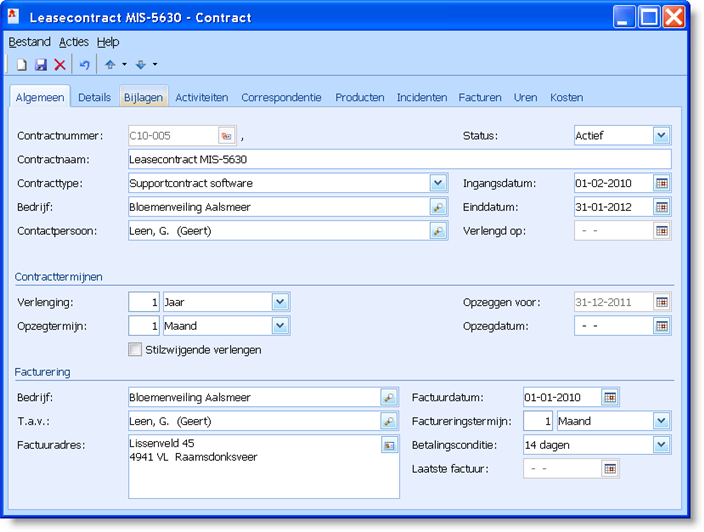Switch to the Correspondentie tab
Viewport: 704px width, 532px height.
(282, 97)
